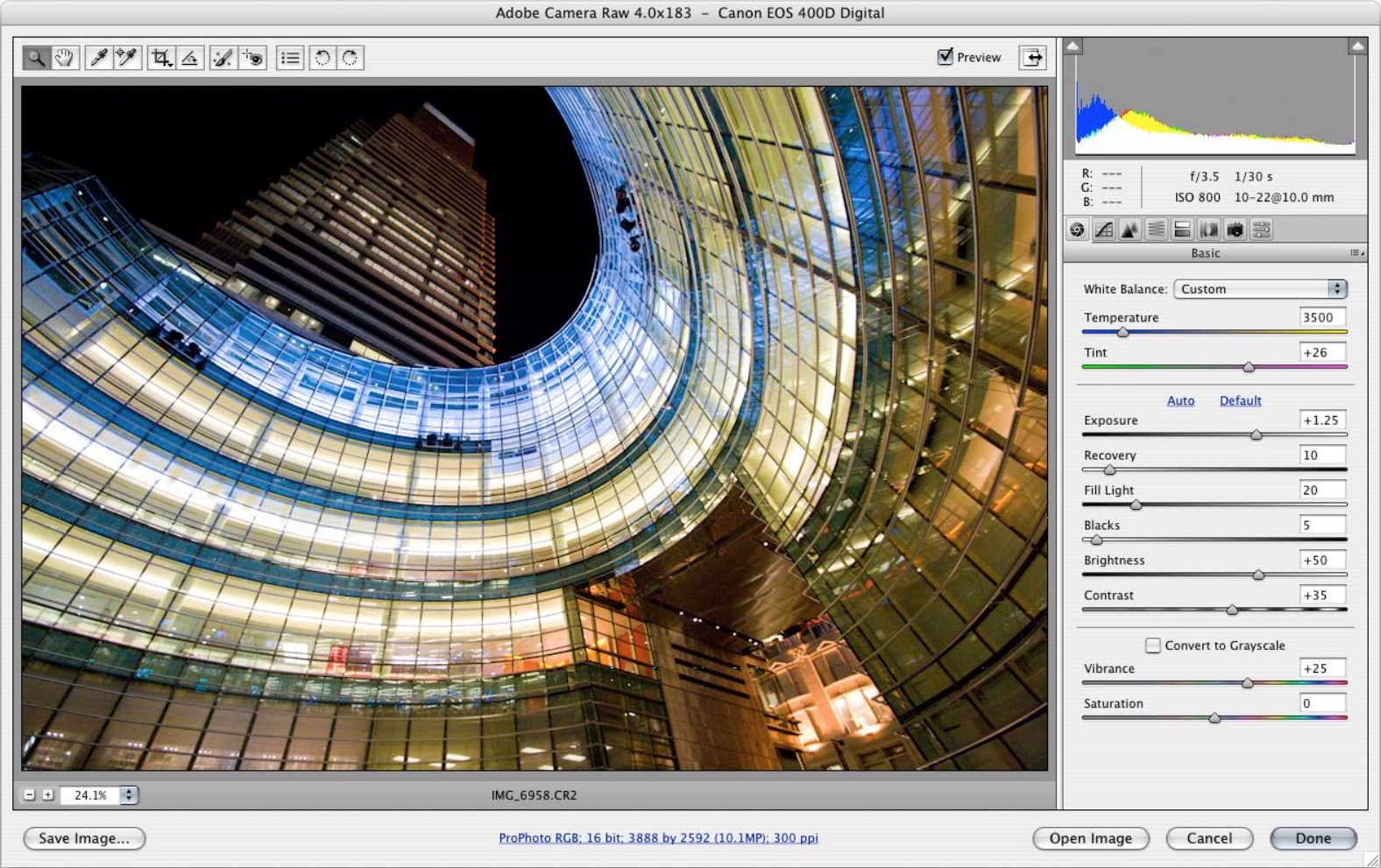Click the Auto tone link
Image resolution: width=1381 pixels, height=868 pixels.
[x=1180, y=400]
